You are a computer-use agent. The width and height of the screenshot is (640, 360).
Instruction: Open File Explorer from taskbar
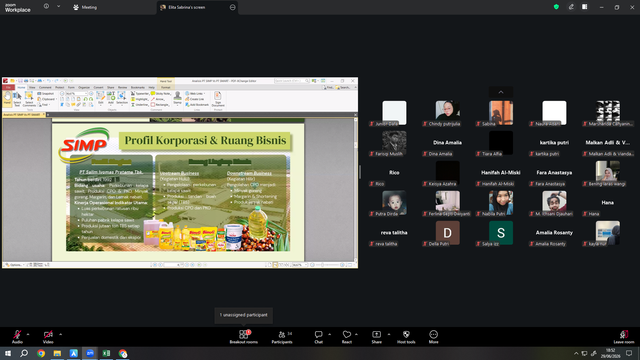click(57, 353)
